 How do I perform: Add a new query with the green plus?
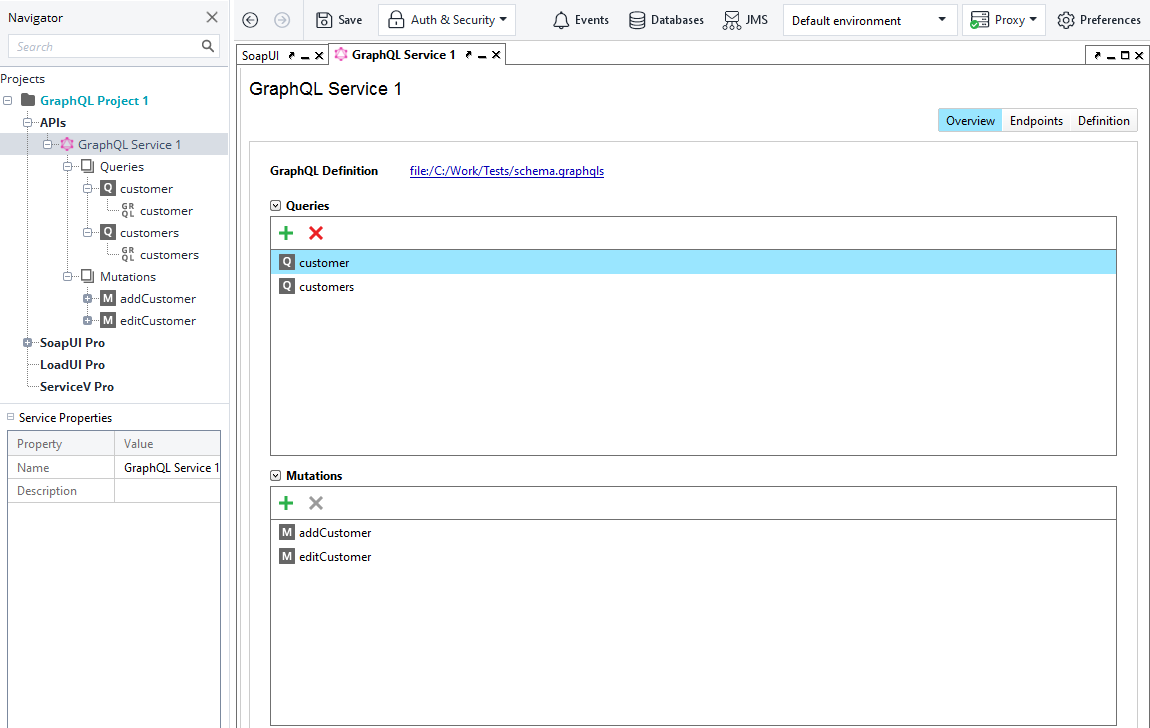286,232
